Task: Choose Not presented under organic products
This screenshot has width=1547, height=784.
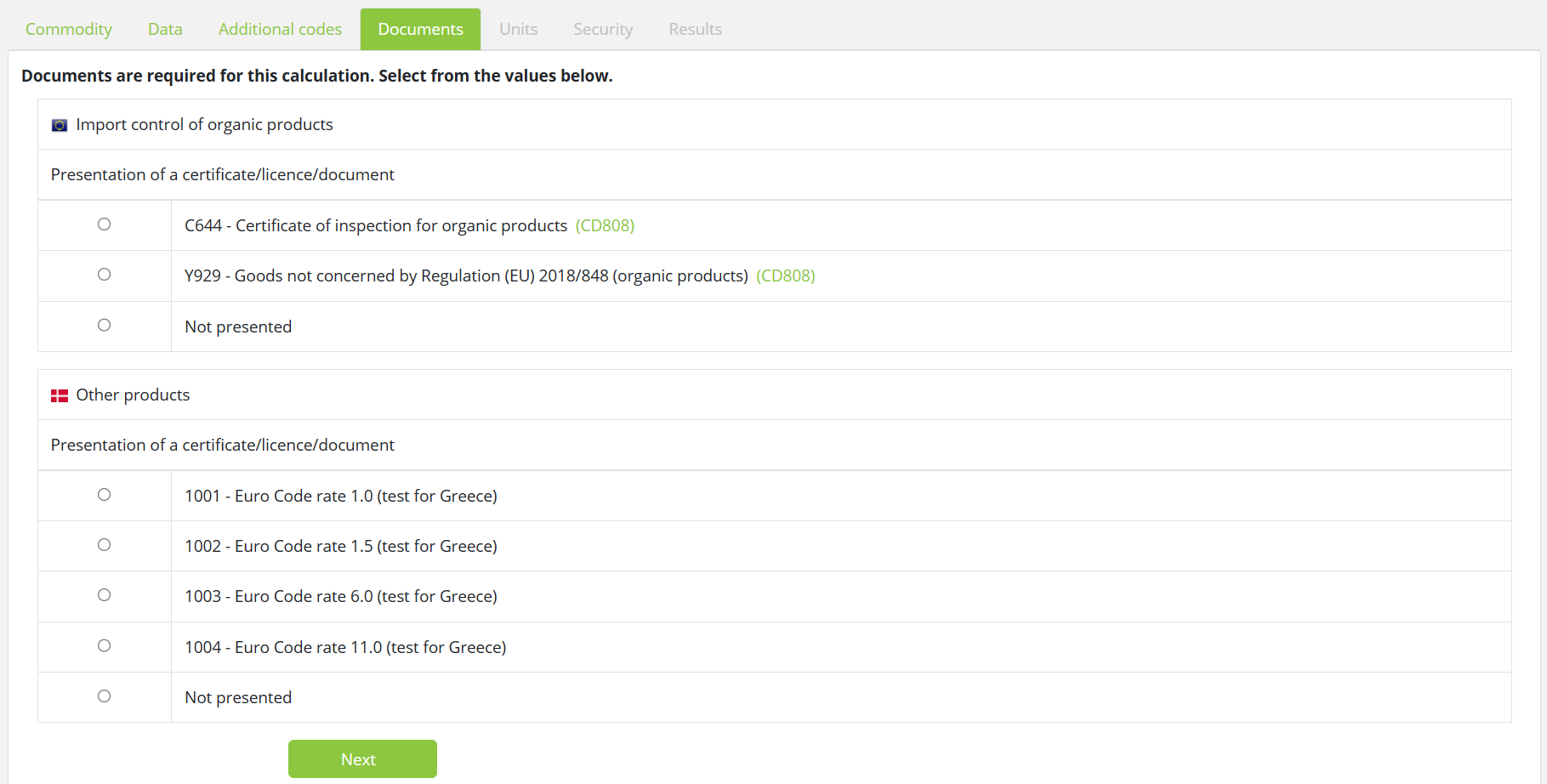Action: (104, 326)
